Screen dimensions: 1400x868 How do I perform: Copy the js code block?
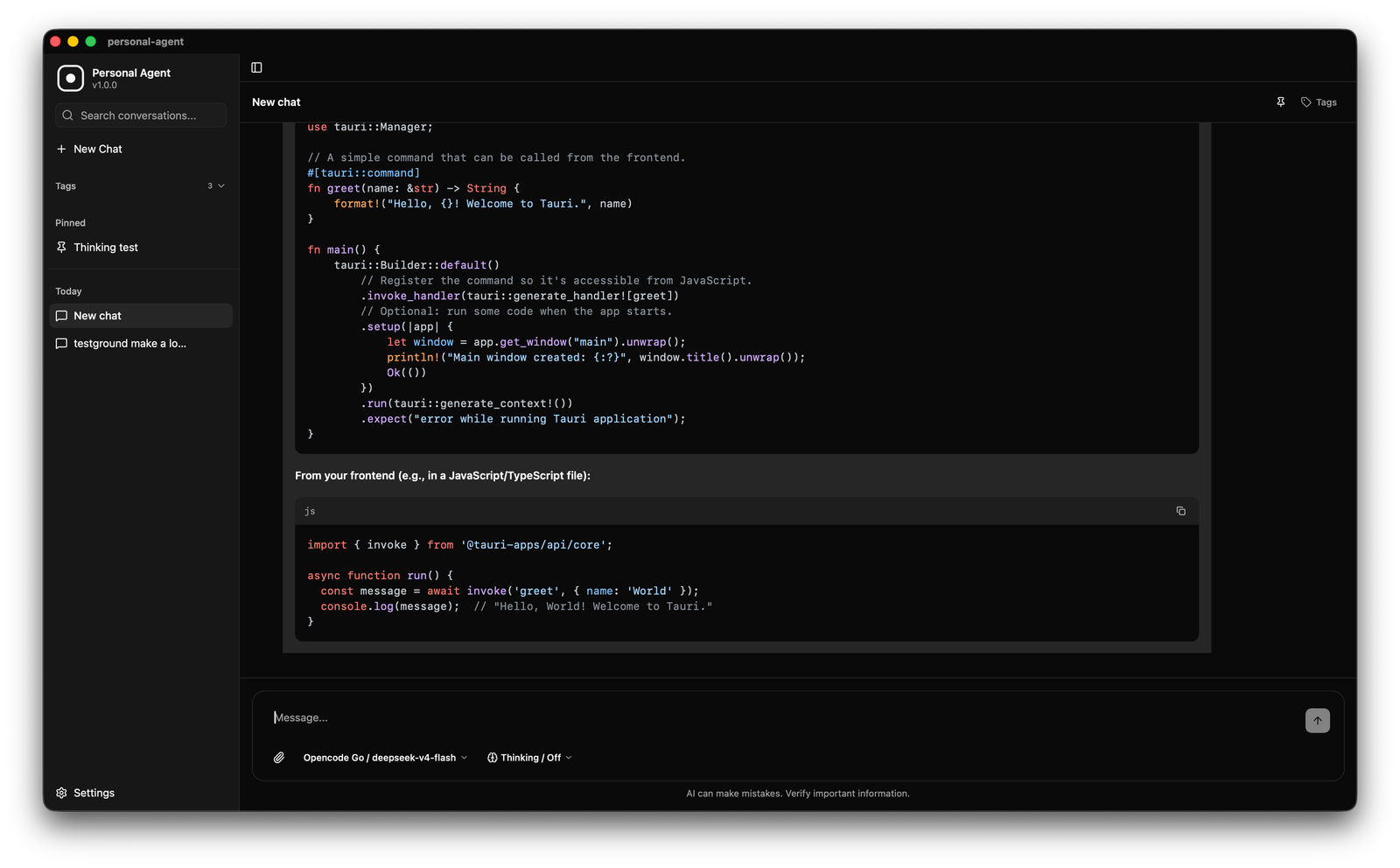click(x=1180, y=511)
